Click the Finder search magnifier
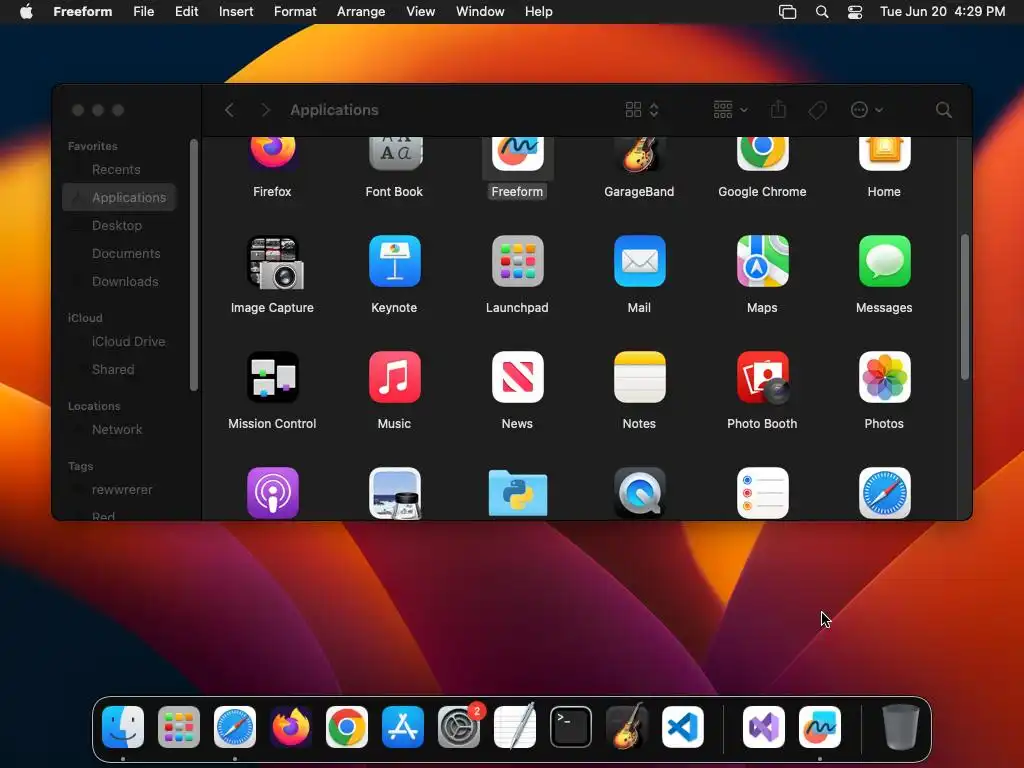The width and height of the screenshot is (1024, 768). click(943, 110)
